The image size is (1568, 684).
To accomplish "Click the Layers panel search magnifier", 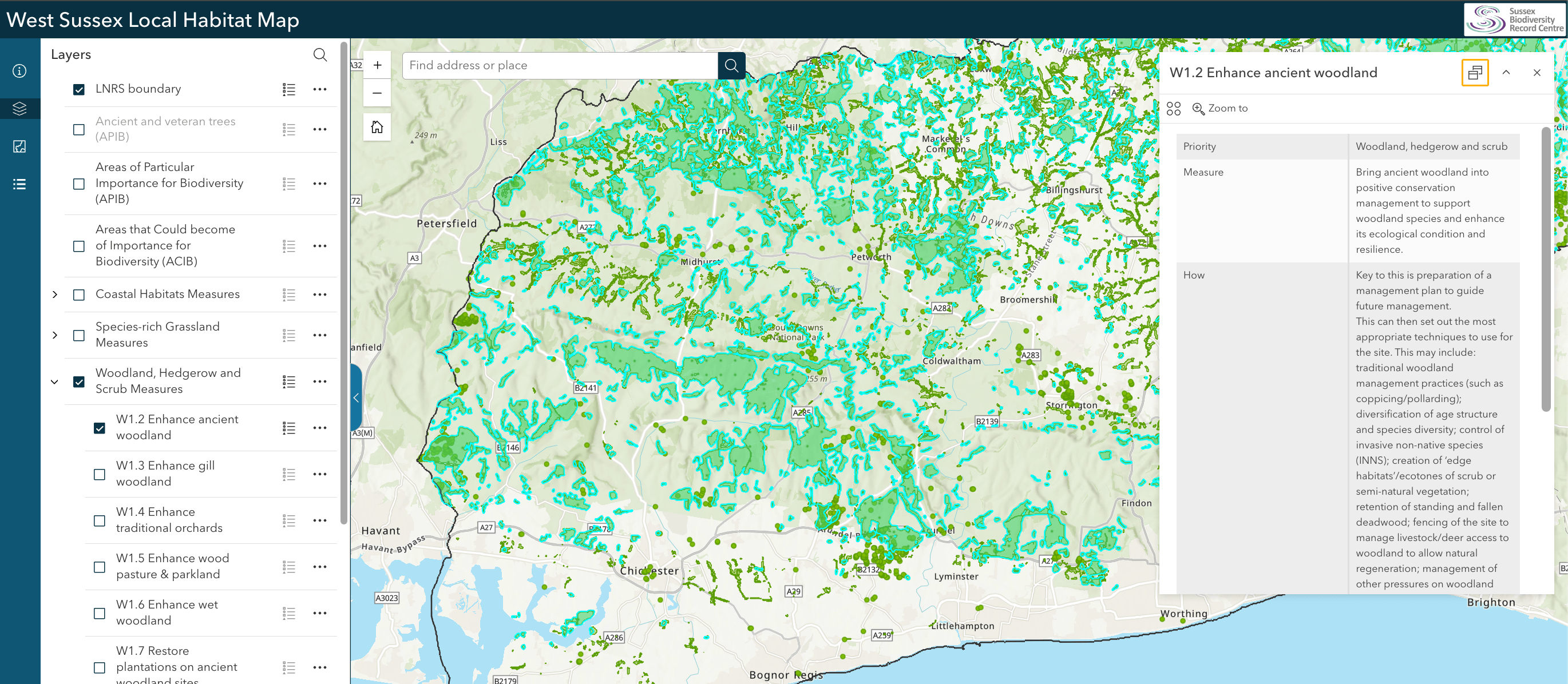I will pyautogui.click(x=319, y=55).
